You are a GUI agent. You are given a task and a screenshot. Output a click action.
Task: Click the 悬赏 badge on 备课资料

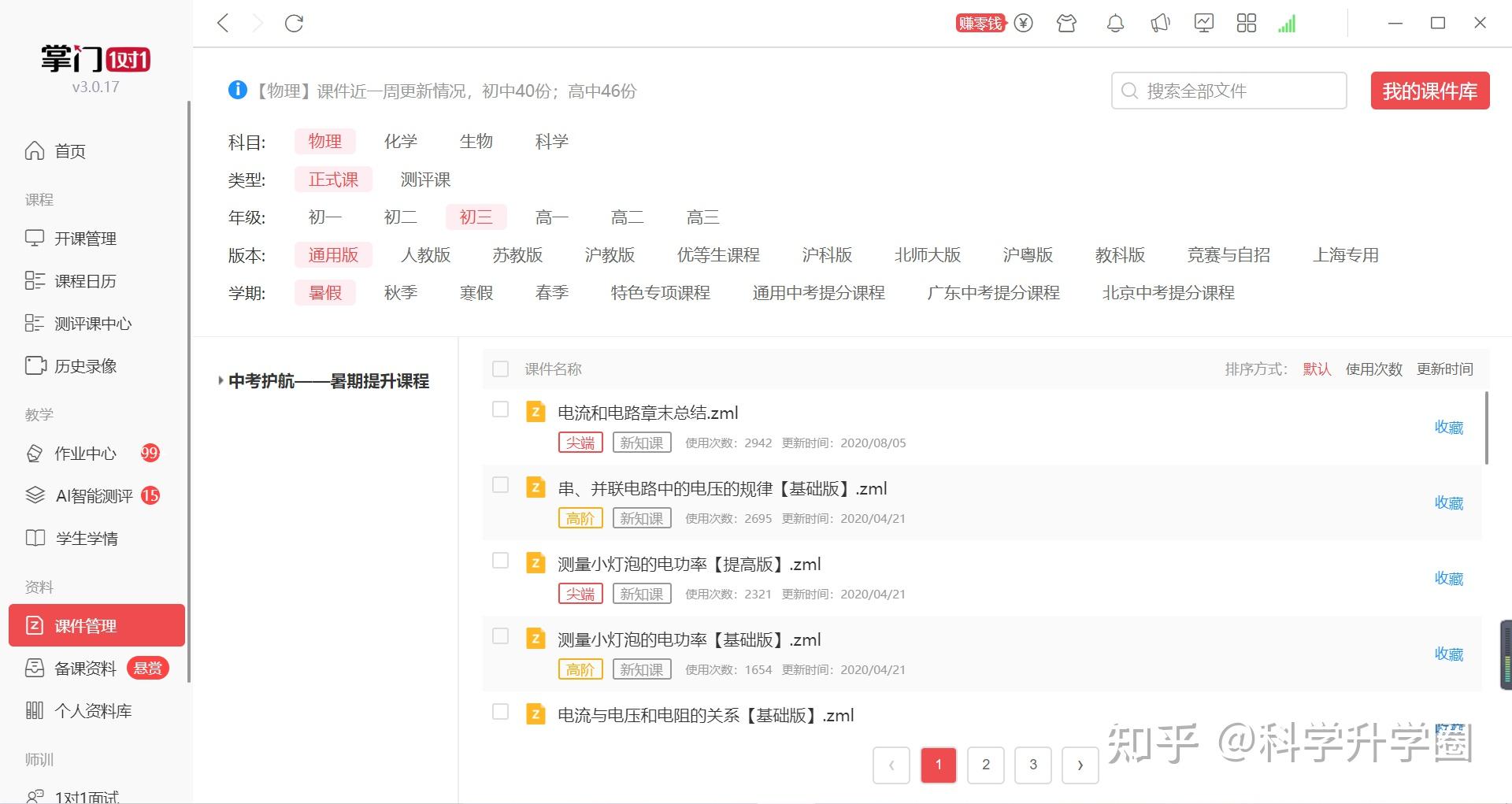point(148,668)
